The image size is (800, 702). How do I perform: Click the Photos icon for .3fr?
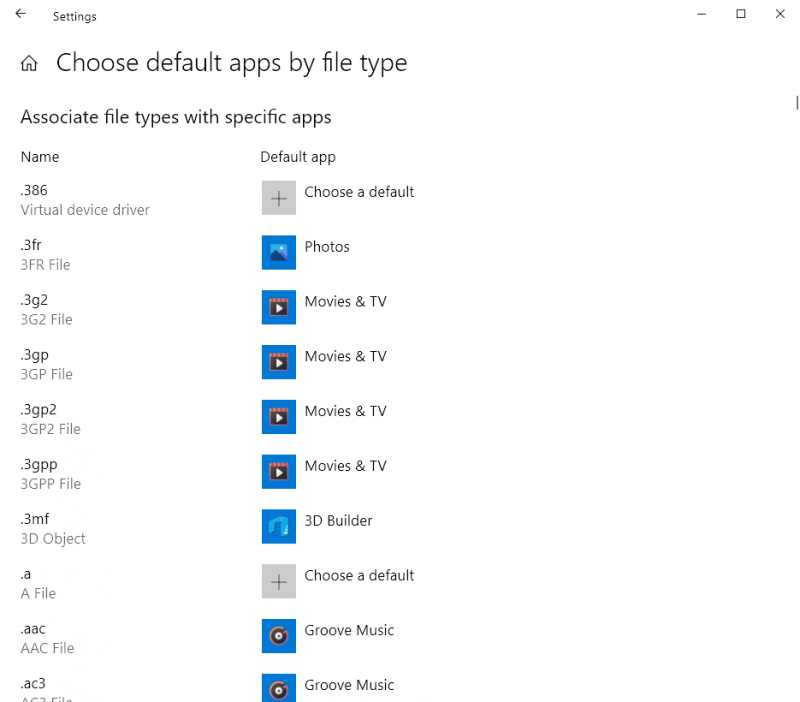pos(279,253)
